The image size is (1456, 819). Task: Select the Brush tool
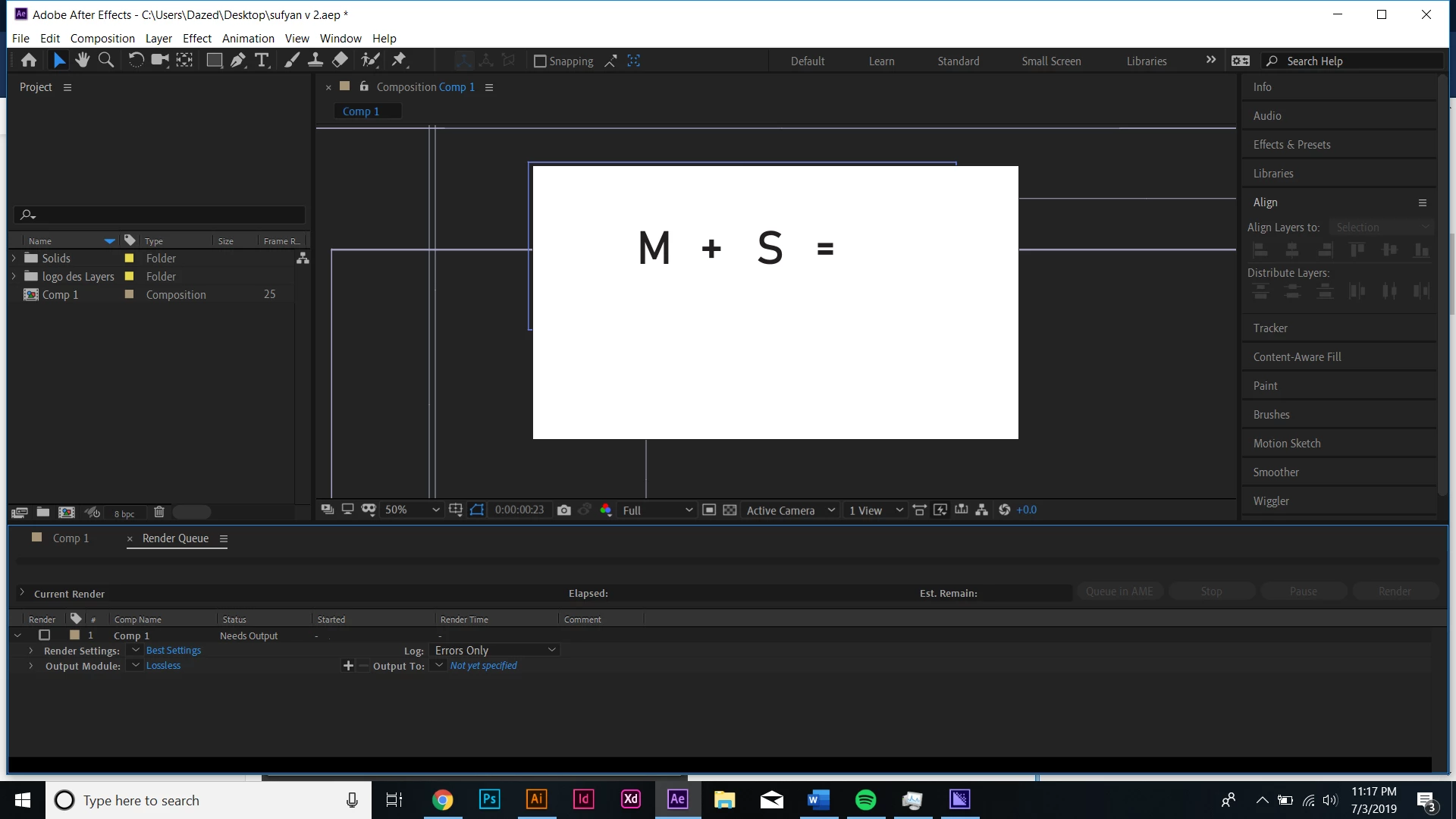pos(292,61)
